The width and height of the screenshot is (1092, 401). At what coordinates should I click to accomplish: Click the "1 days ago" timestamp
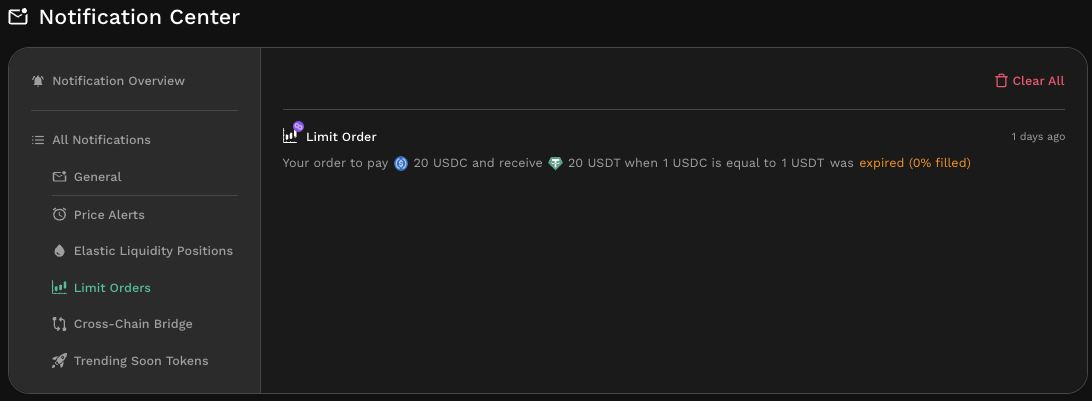click(x=1037, y=136)
